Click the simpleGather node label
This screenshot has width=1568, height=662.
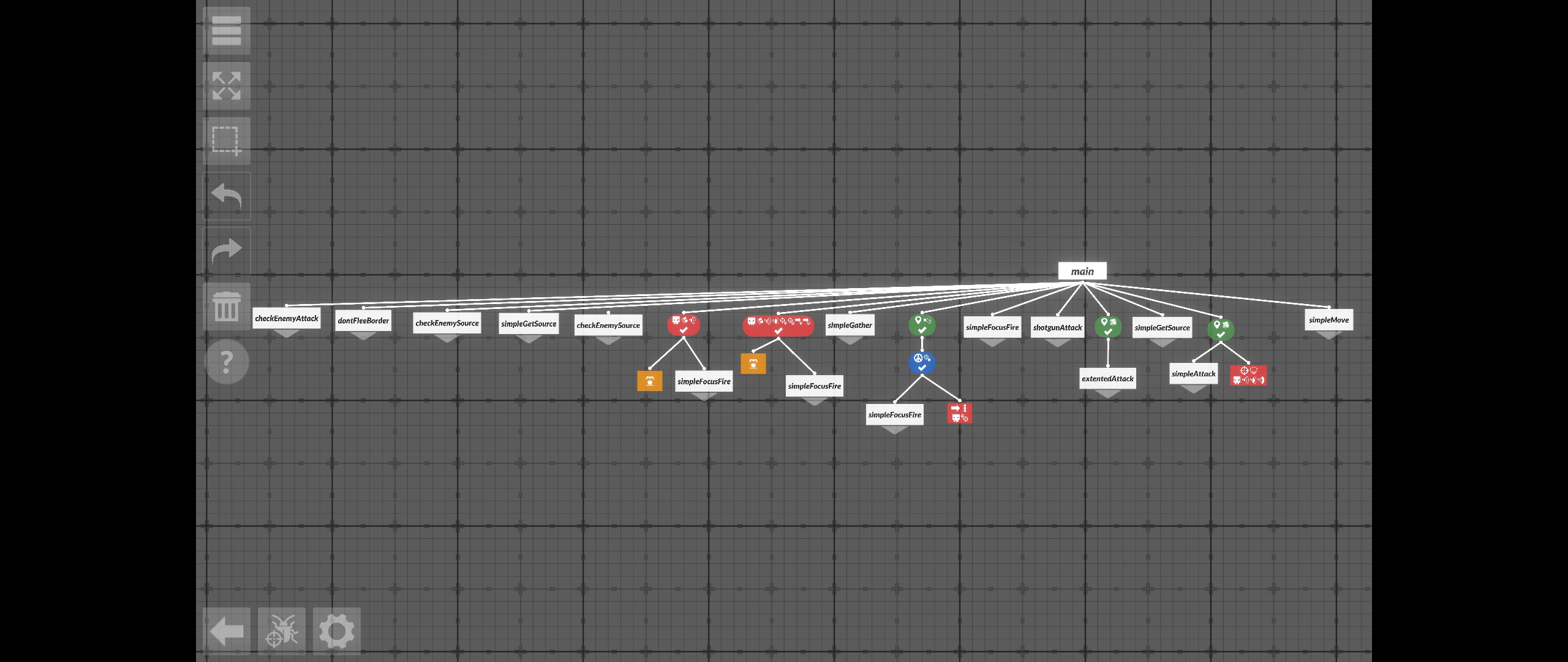[849, 325]
